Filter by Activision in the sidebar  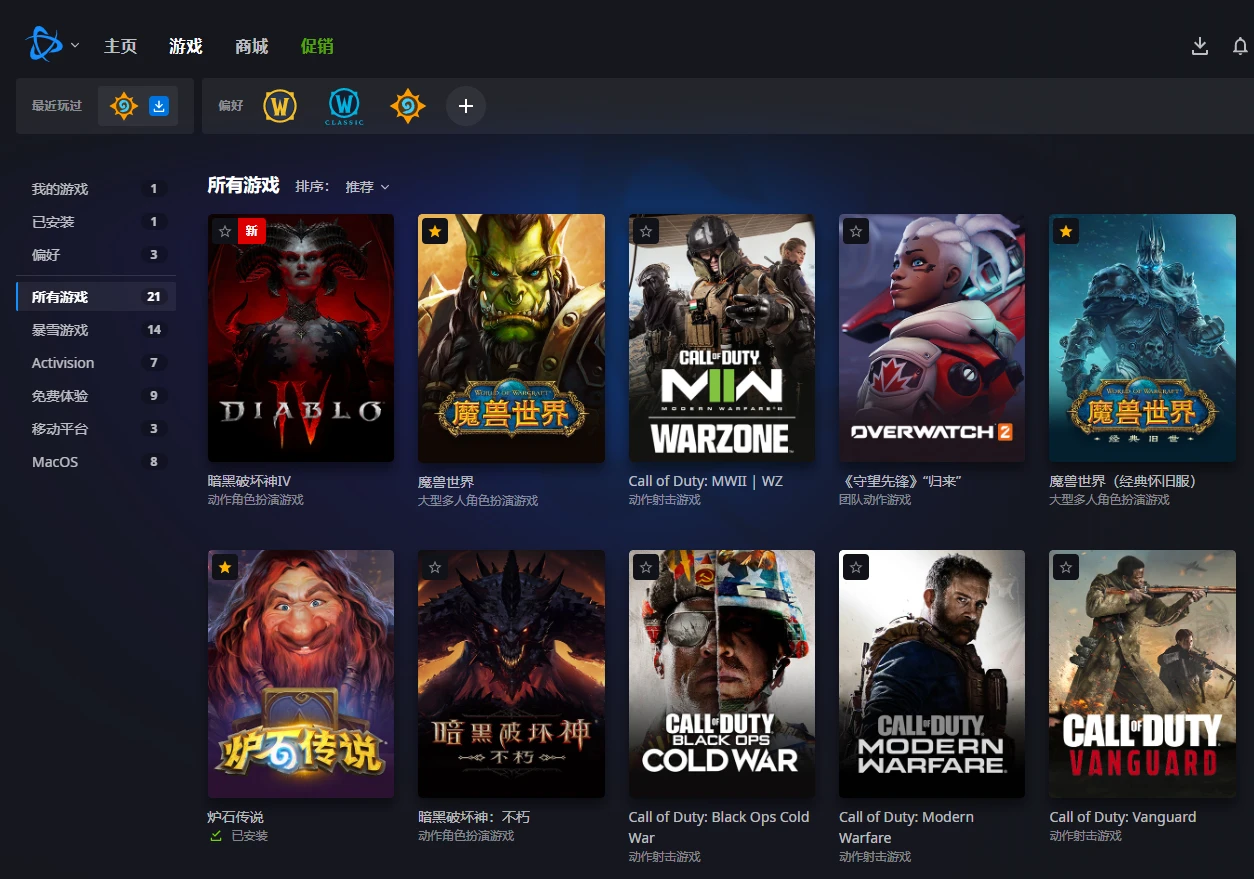tap(96, 363)
